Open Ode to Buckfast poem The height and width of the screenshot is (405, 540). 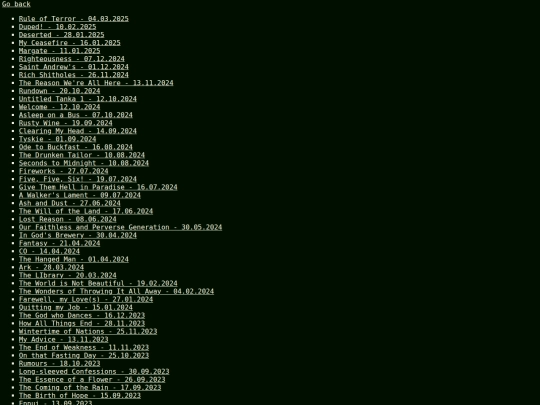pyautogui.click(x=76, y=147)
